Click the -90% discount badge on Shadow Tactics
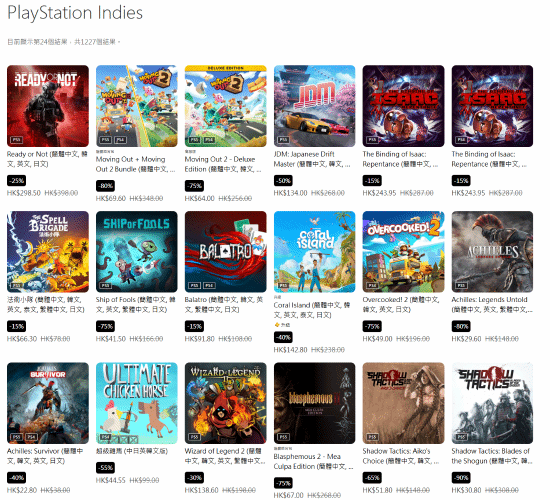 pos(461,478)
